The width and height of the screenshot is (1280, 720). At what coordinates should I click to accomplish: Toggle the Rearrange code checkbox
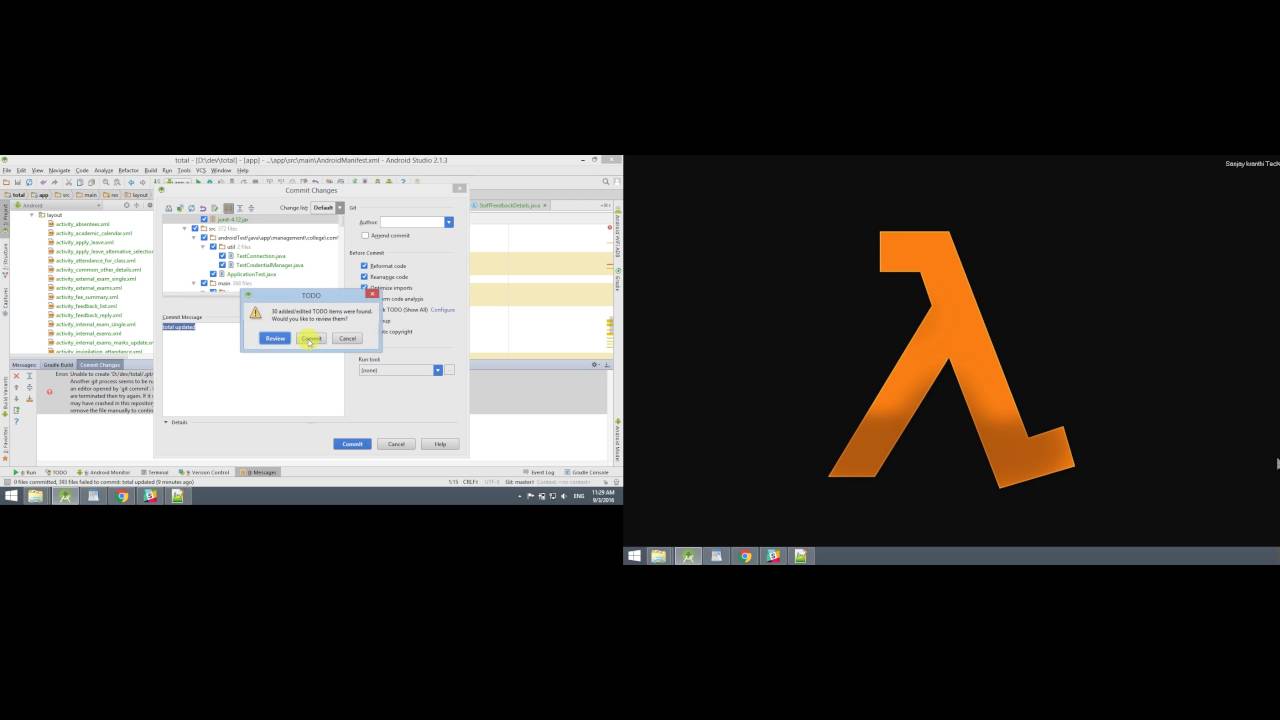[x=364, y=277]
